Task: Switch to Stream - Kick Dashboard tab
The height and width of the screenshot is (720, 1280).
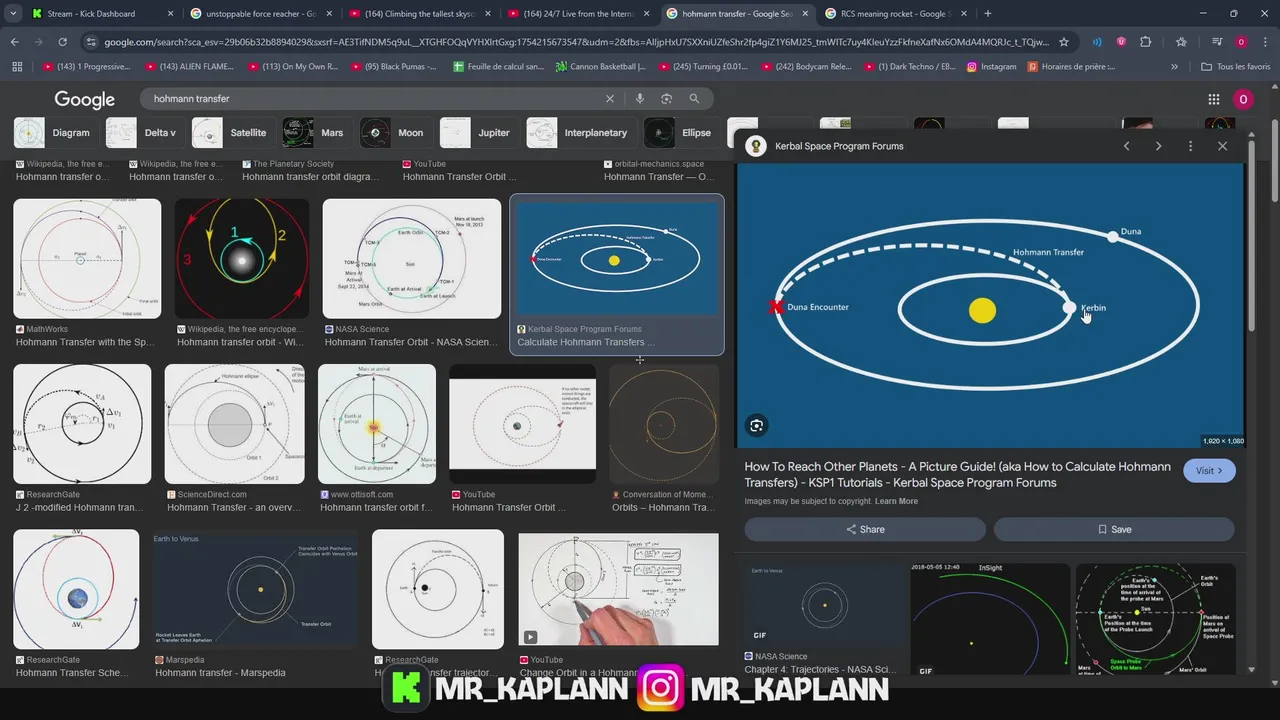Action: coord(100,14)
